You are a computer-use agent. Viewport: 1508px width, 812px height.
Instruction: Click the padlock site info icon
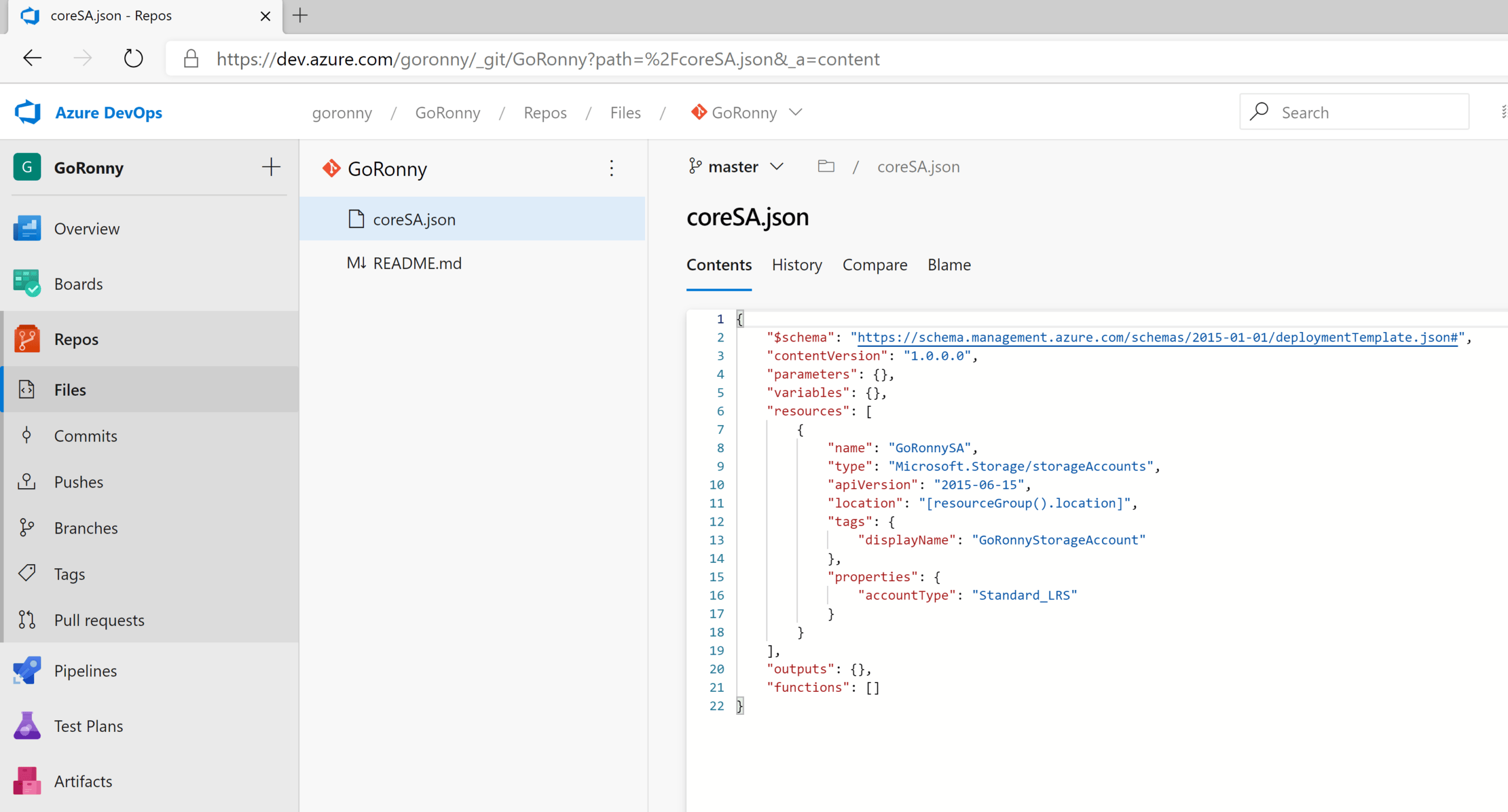191,58
